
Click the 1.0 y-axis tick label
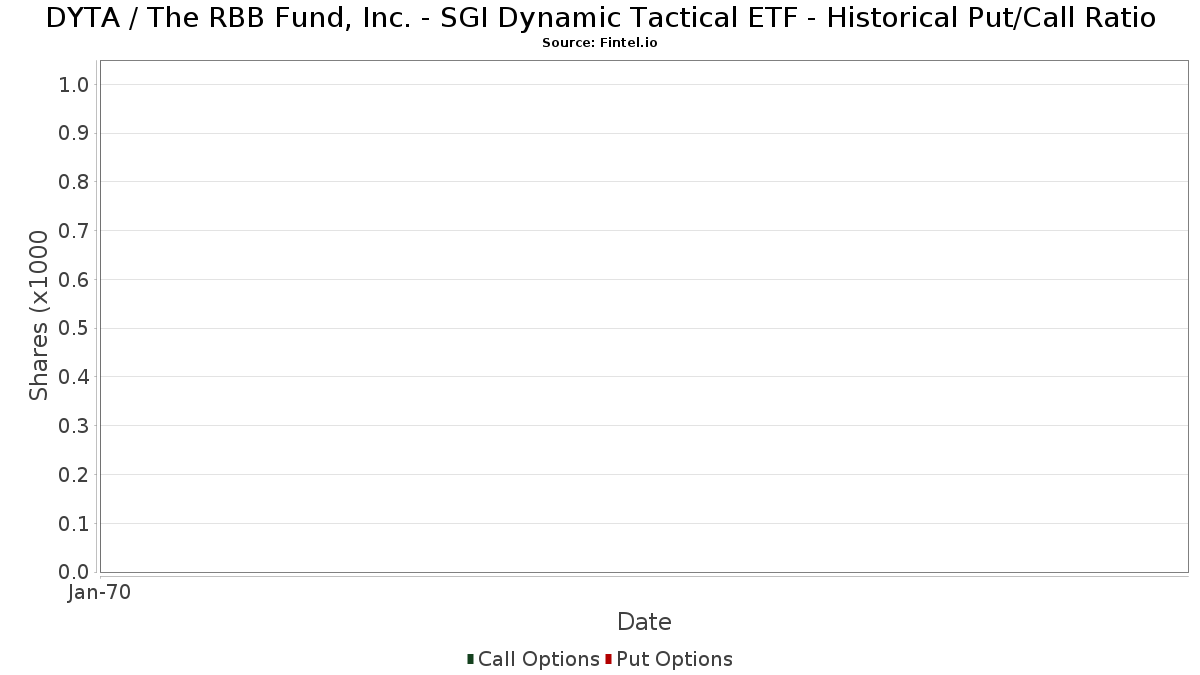(x=75, y=85)
